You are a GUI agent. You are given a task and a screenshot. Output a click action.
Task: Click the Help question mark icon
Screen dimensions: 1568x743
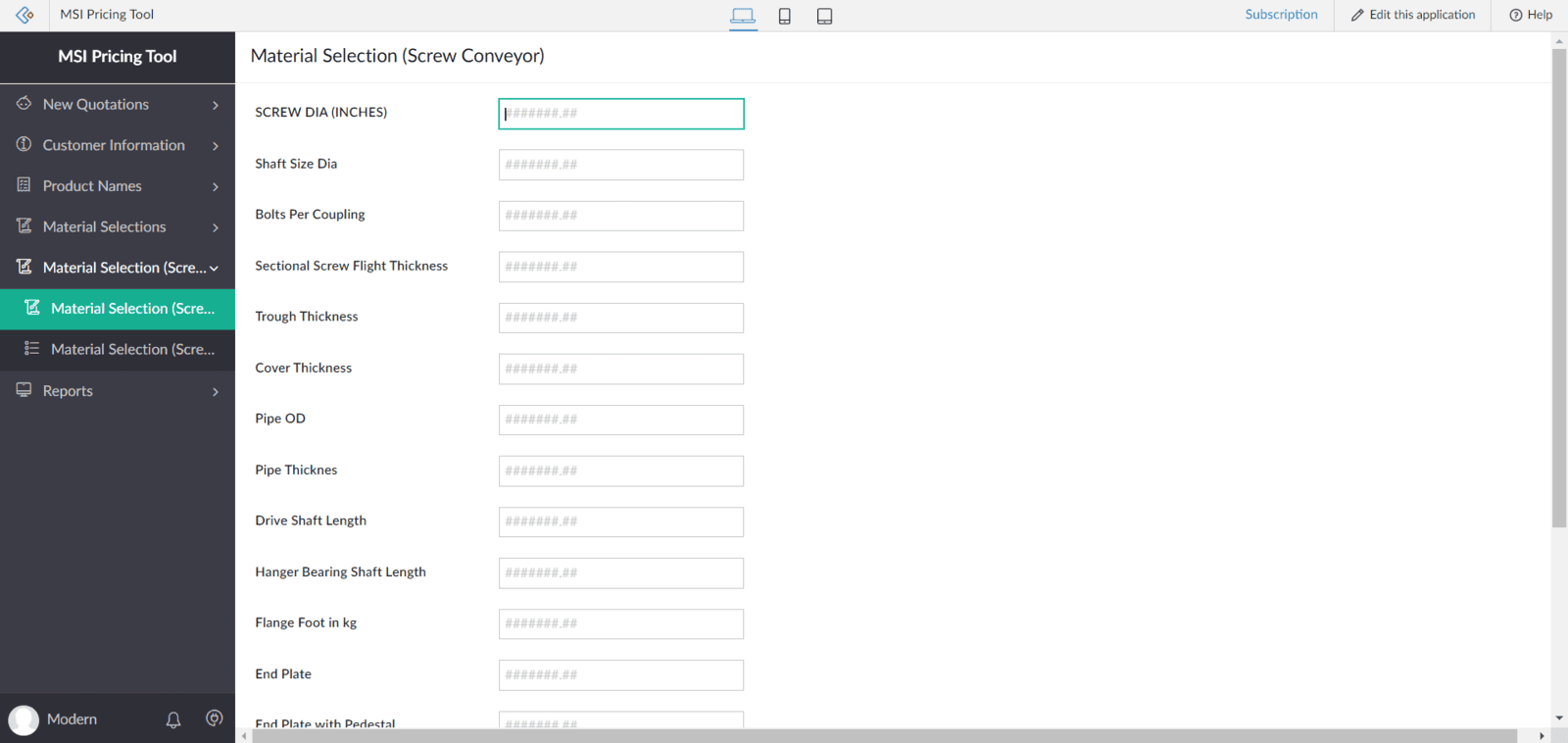tap(1516, 15)
